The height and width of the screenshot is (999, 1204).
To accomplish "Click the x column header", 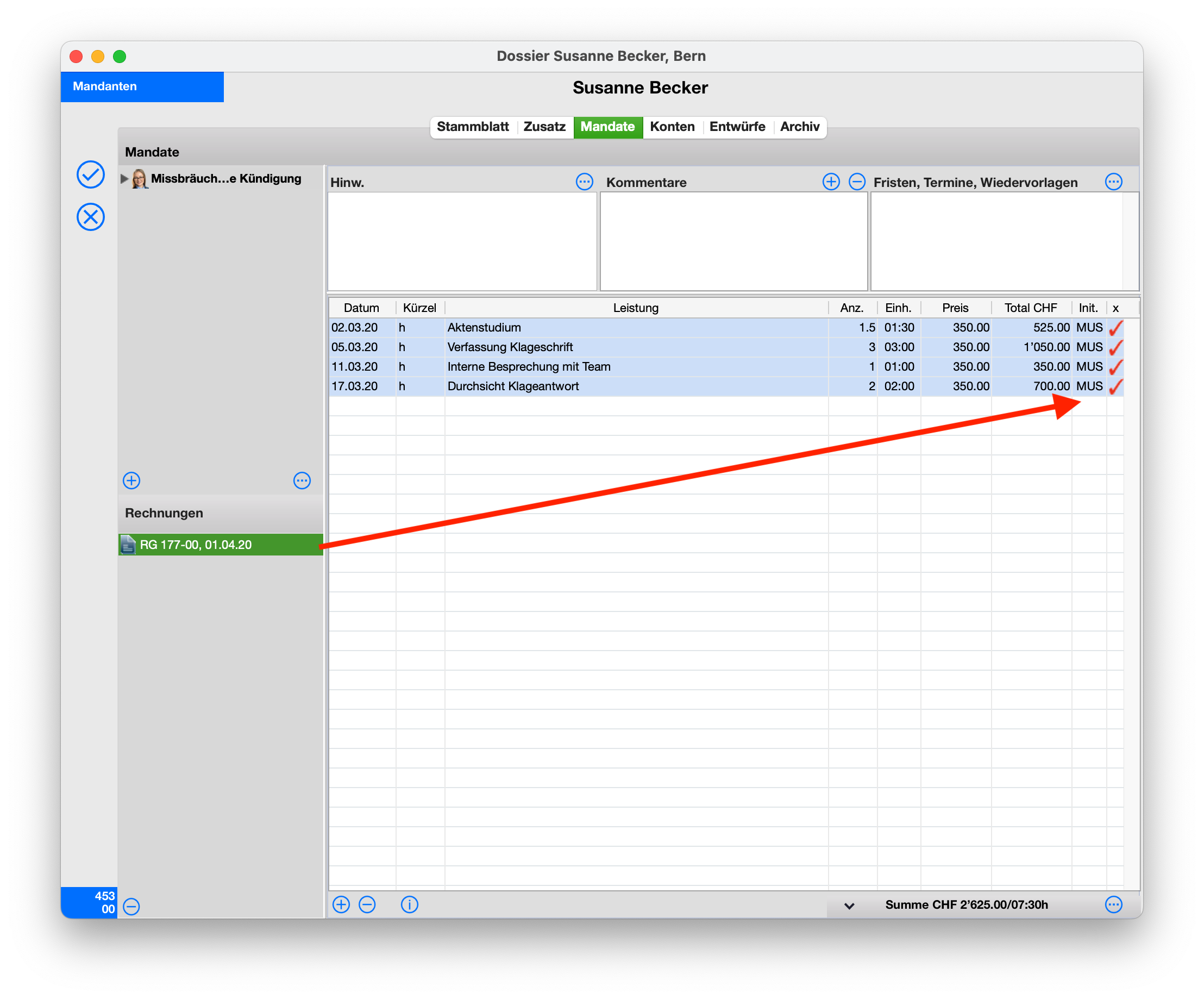I will (x=1115, y=308).
